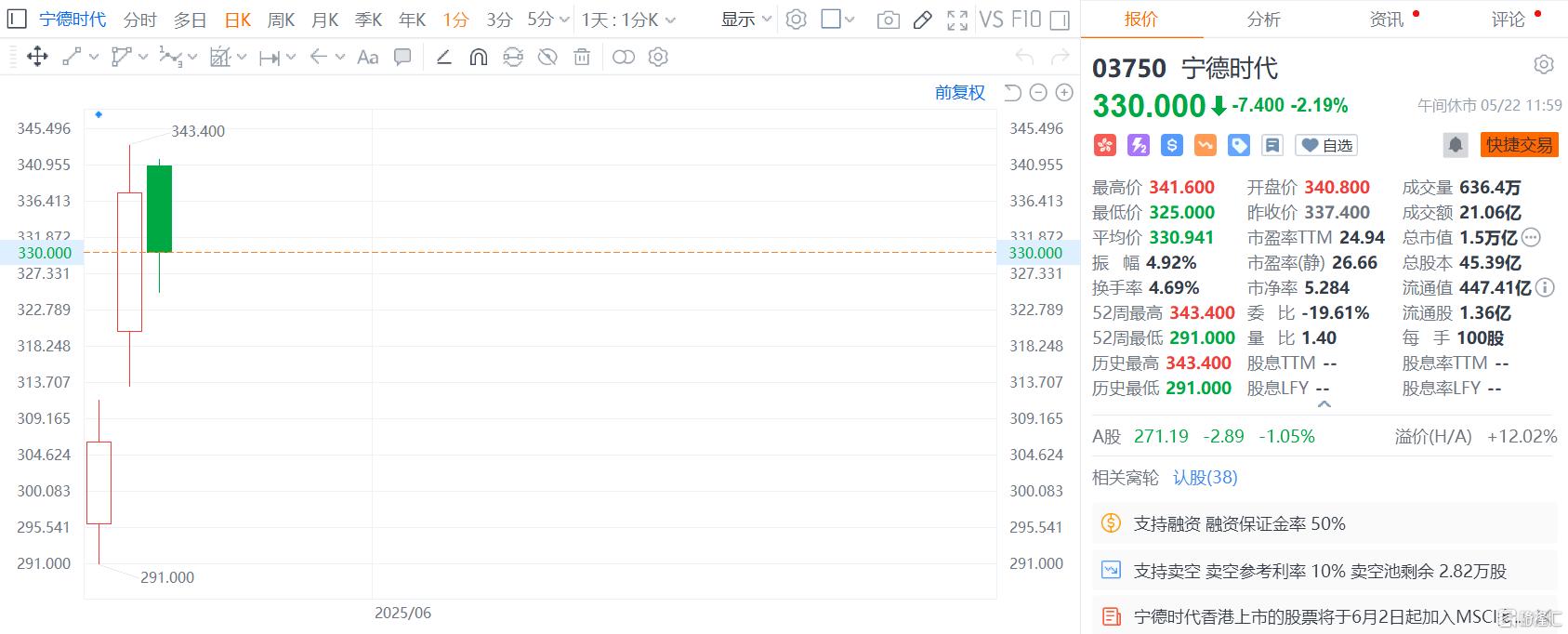Open the 分析 analysis tab
The width and height of the screenshot is (1568, 634).
(x=1263, y=19)
